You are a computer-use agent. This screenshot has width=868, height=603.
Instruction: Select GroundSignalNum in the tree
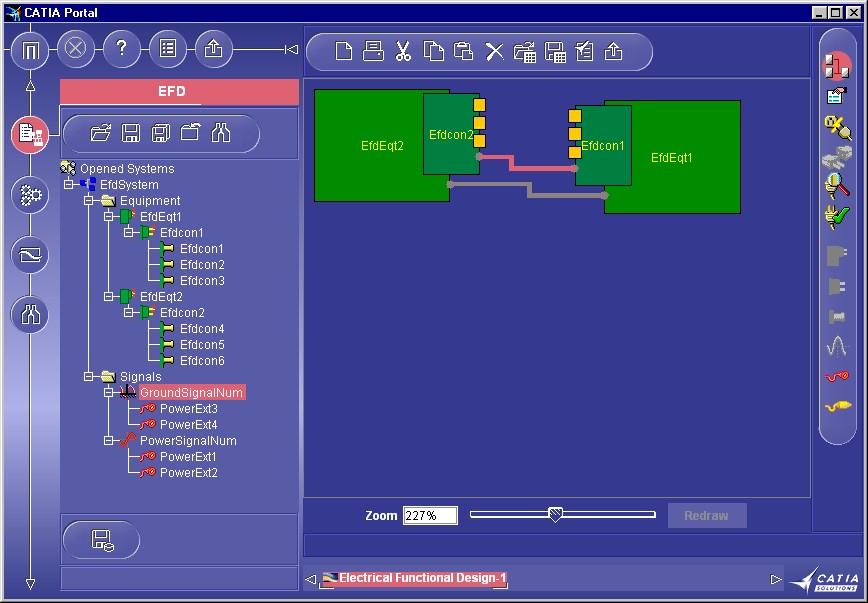click(x=192, y=393)
